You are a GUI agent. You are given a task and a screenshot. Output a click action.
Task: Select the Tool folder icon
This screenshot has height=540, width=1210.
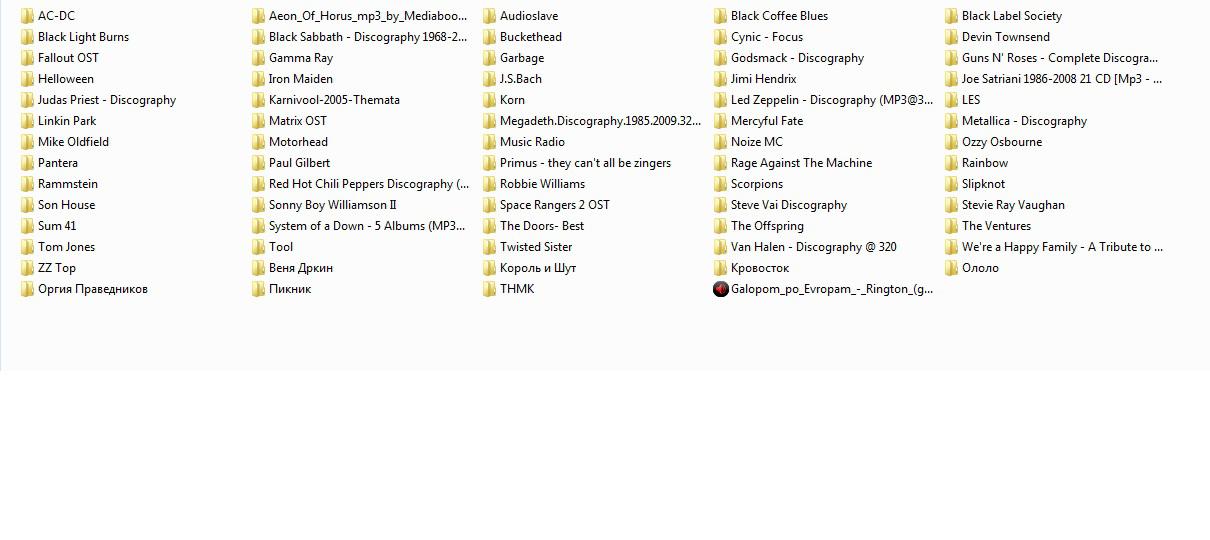258,247
